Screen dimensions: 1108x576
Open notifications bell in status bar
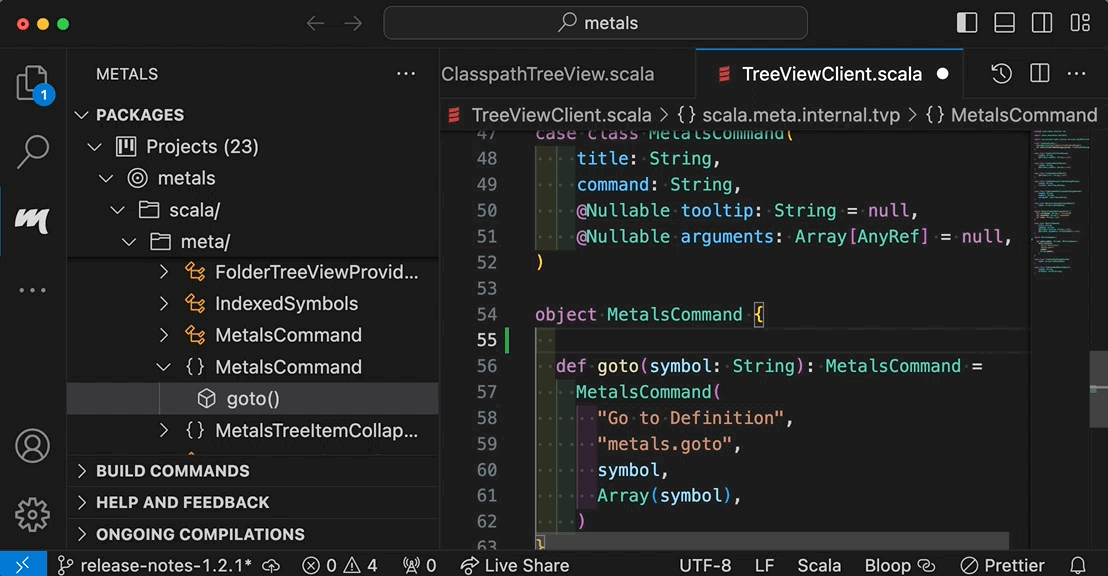point(1078,565)
